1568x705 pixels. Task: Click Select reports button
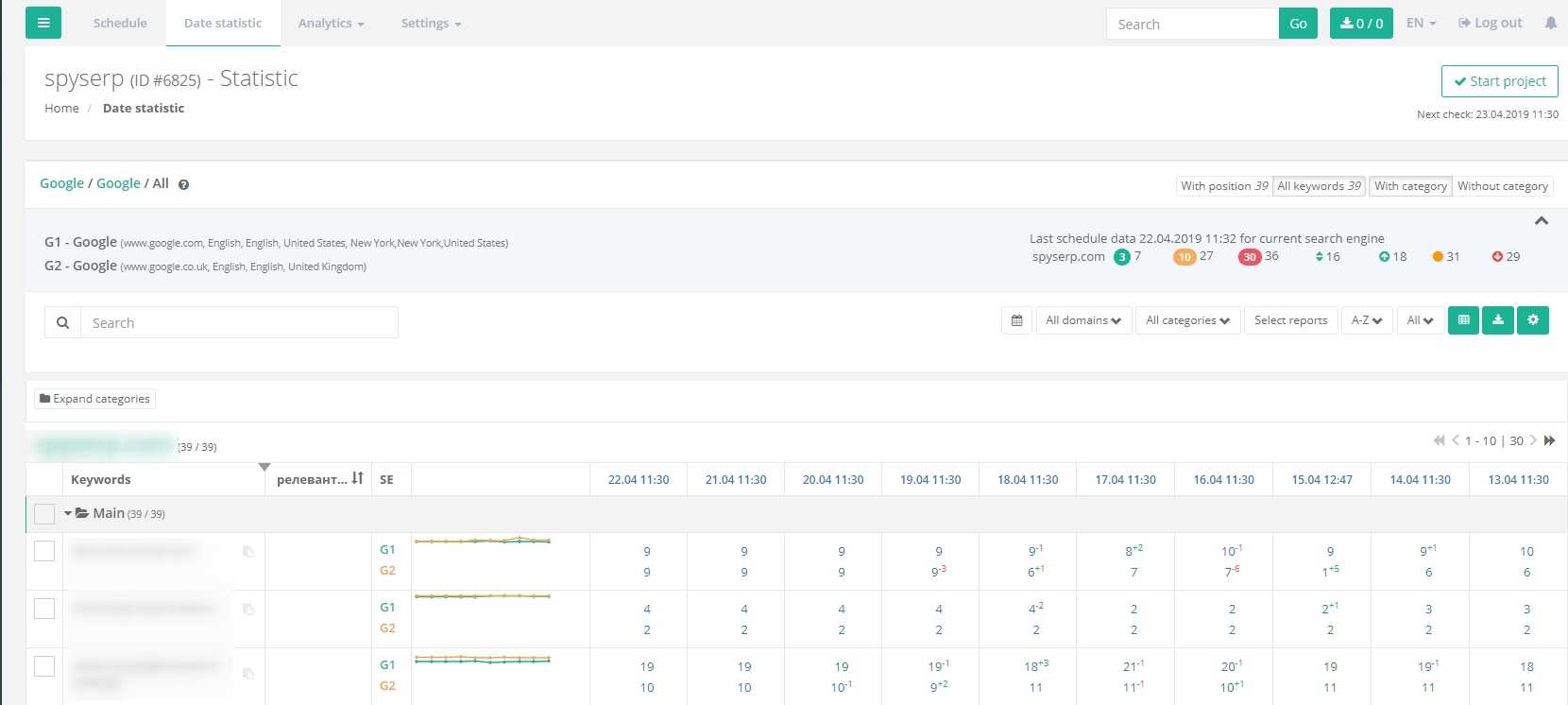point(1290,320)
